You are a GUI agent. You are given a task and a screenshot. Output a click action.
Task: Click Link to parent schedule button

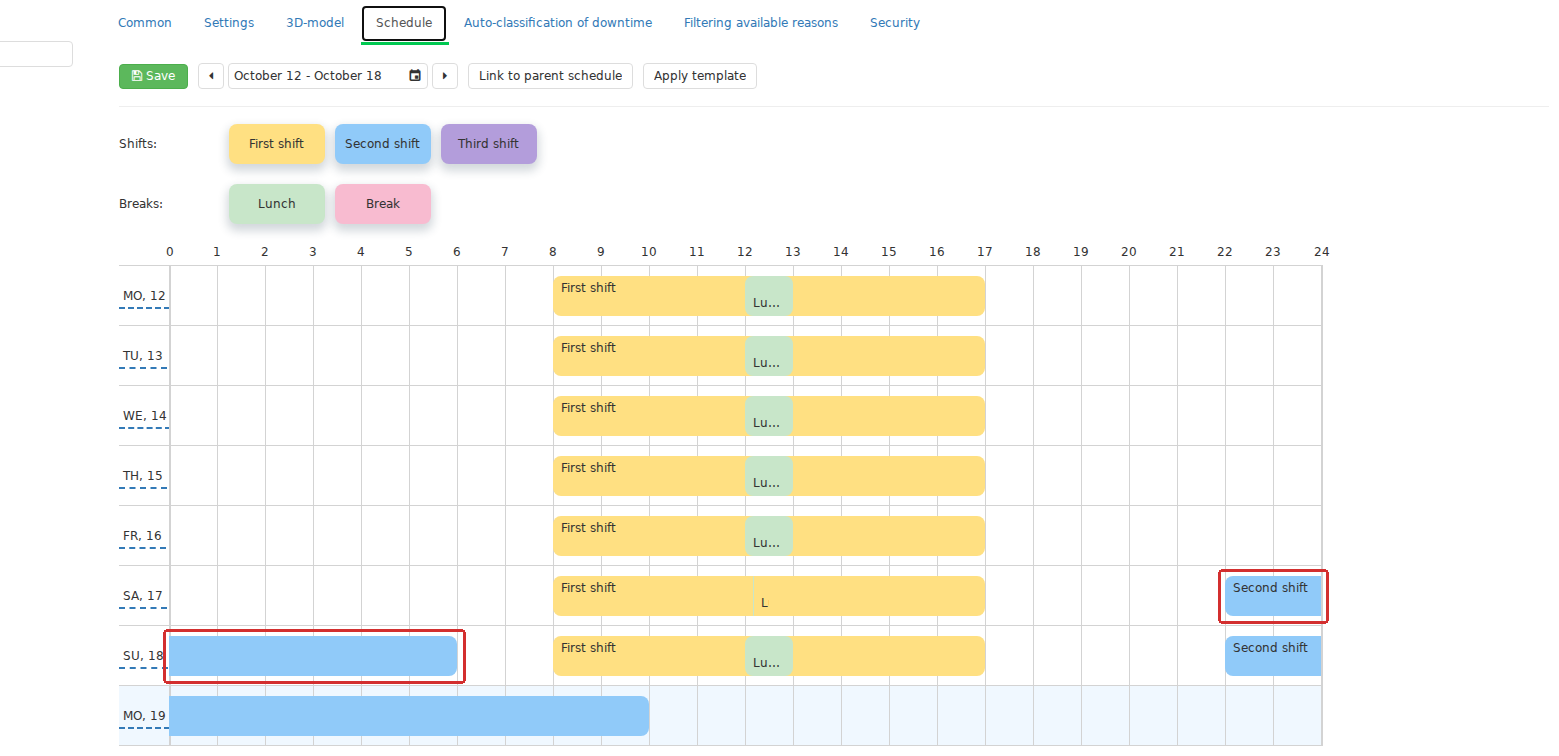550,76
